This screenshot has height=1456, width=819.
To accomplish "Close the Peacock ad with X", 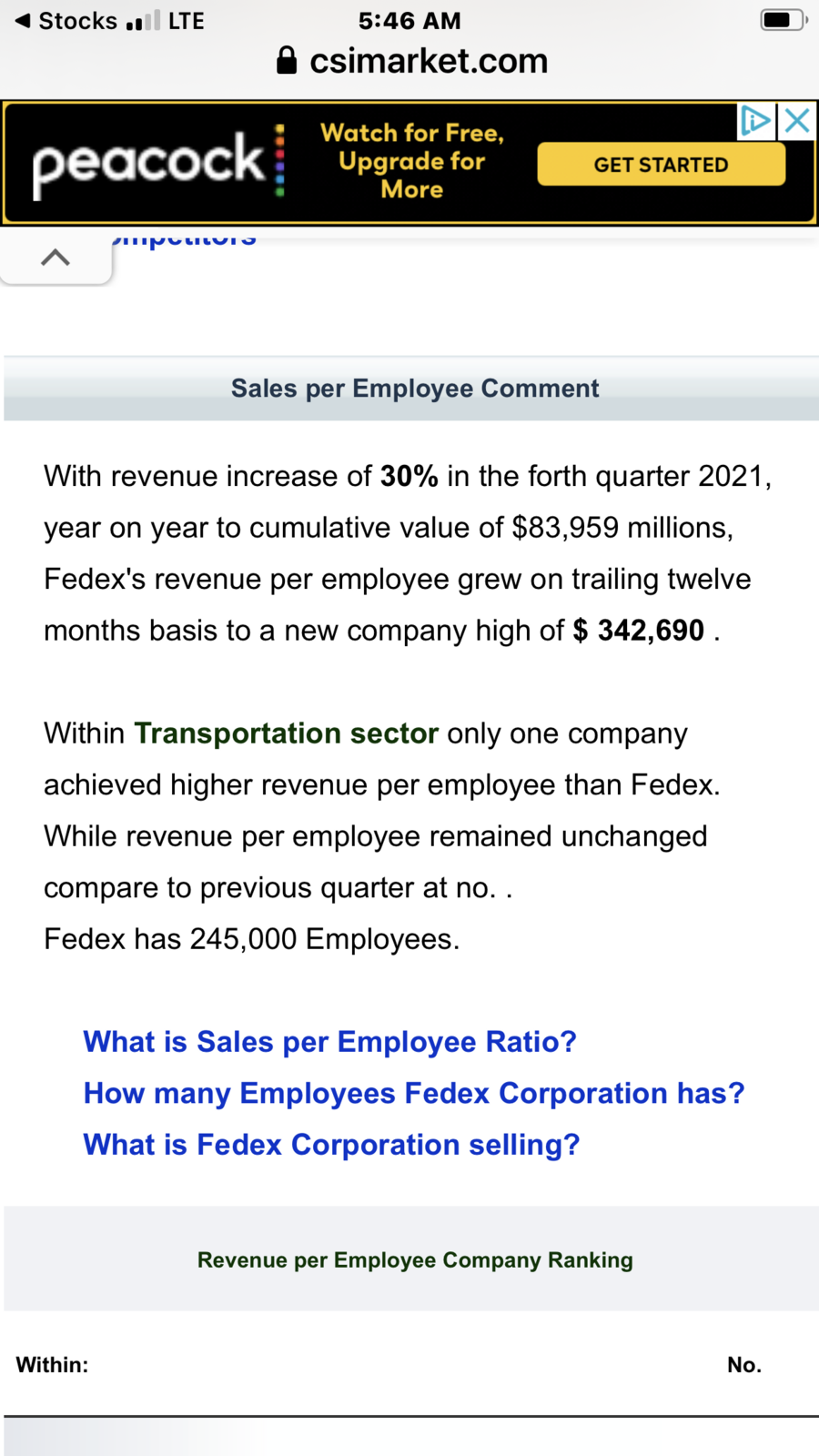I will 797,120.
